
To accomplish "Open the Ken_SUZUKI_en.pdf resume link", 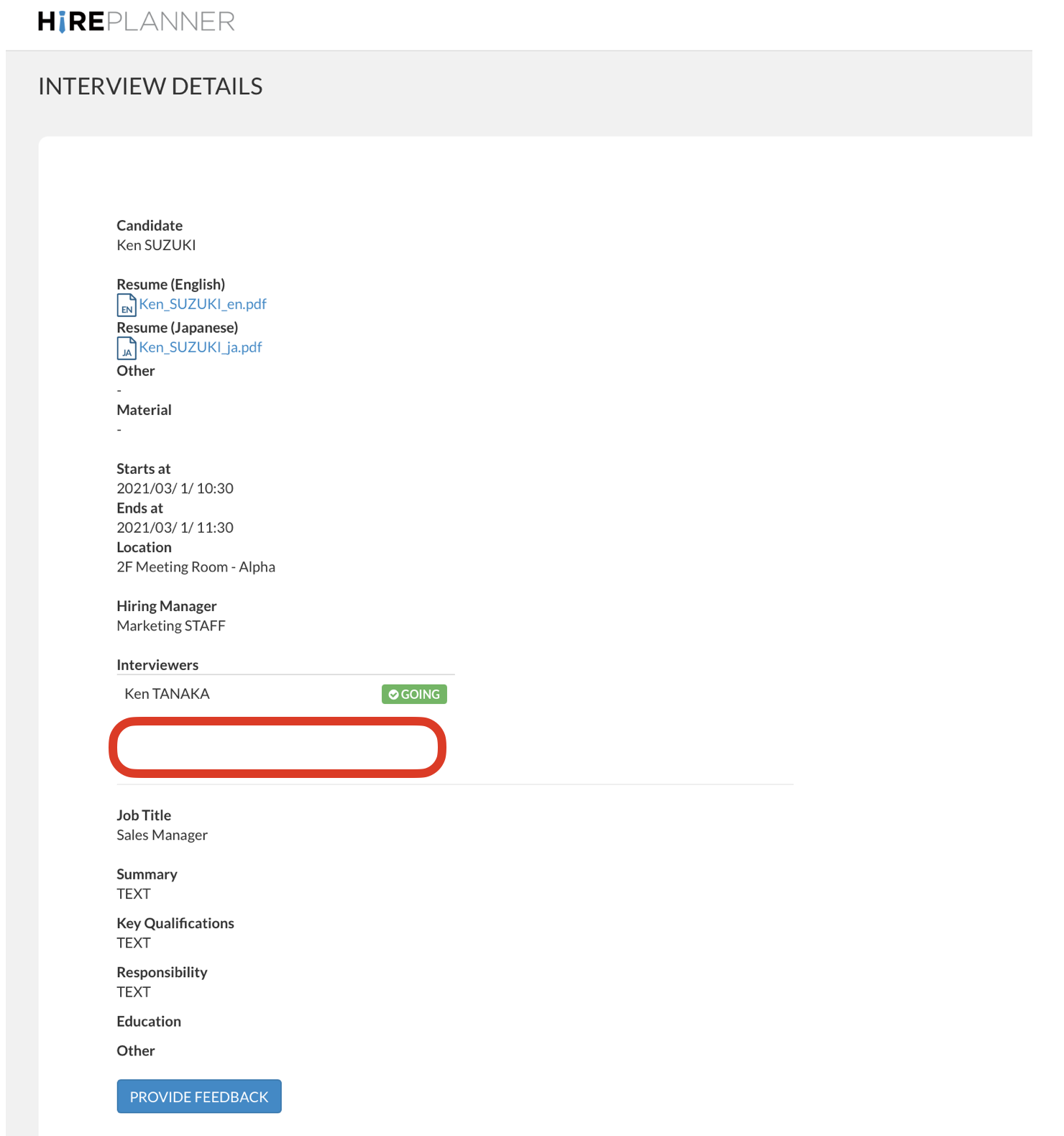I will (x=203, y=304).
